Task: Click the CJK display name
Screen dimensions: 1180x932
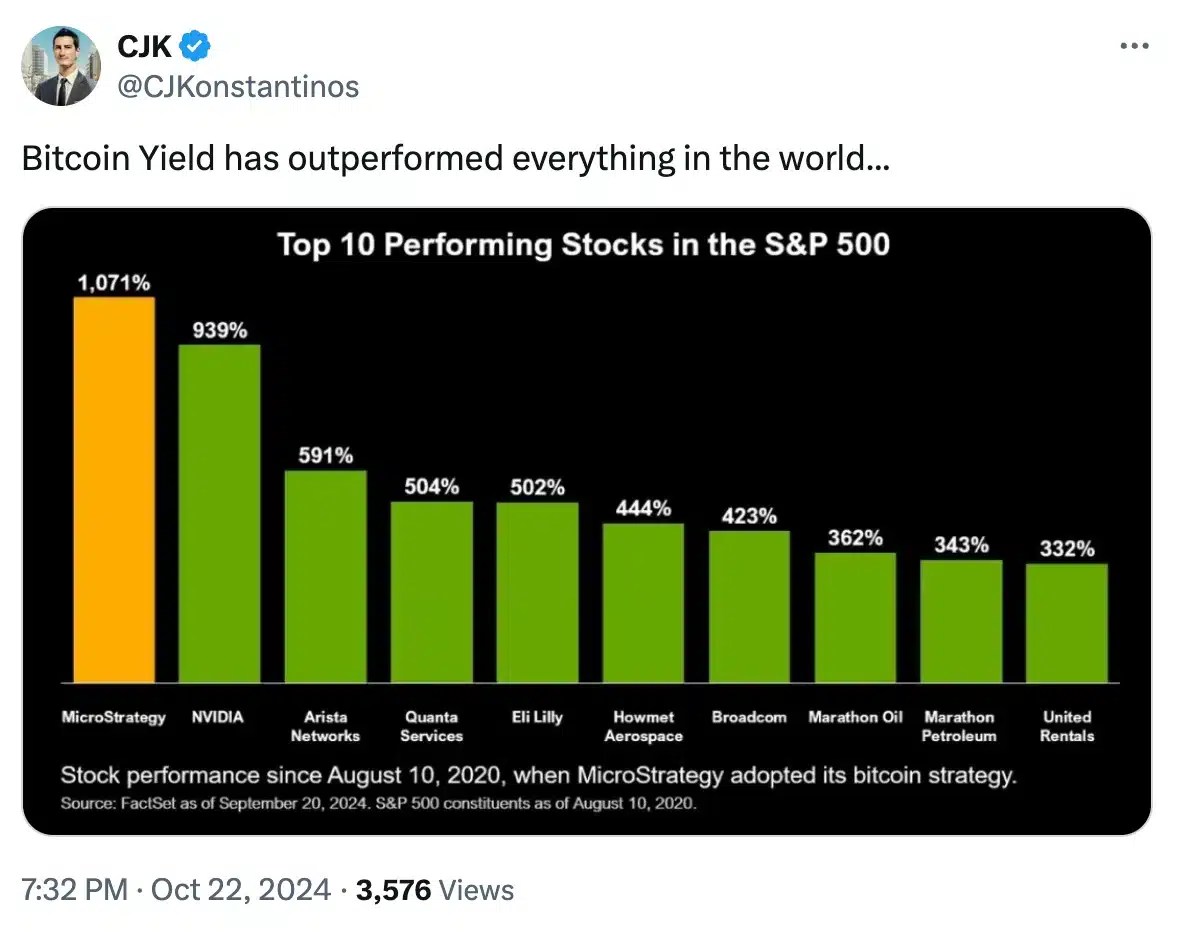Action: coord(143,46)
